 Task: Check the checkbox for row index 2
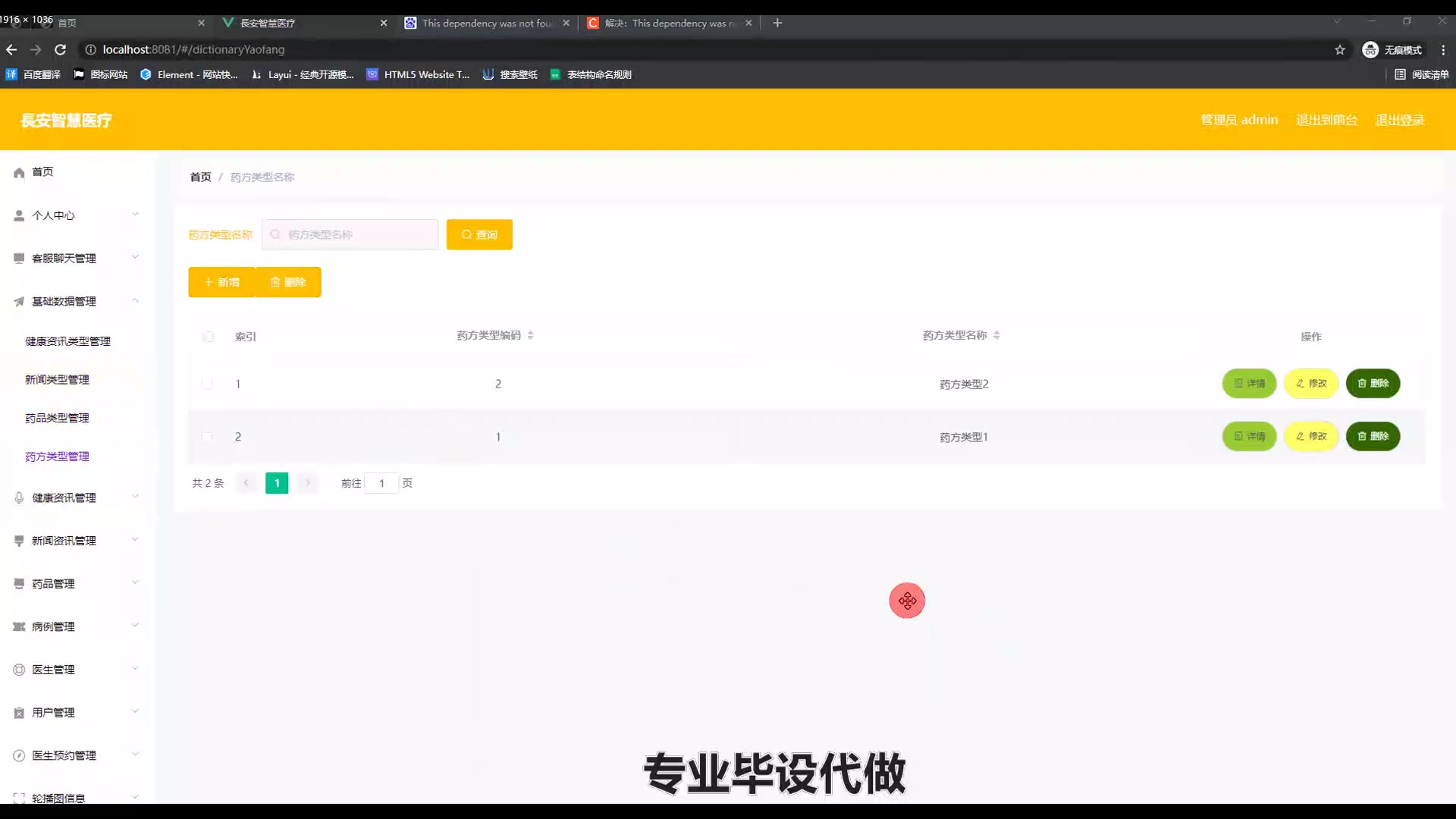(x=207, y=437)
